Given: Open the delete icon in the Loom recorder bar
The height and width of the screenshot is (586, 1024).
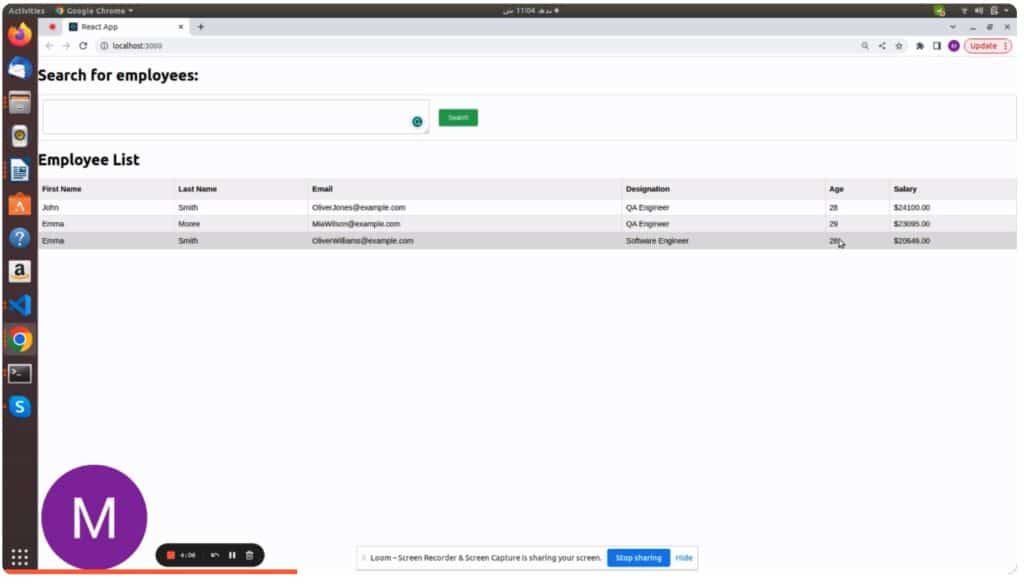Looking at the screenshot, I should (249, 555).
